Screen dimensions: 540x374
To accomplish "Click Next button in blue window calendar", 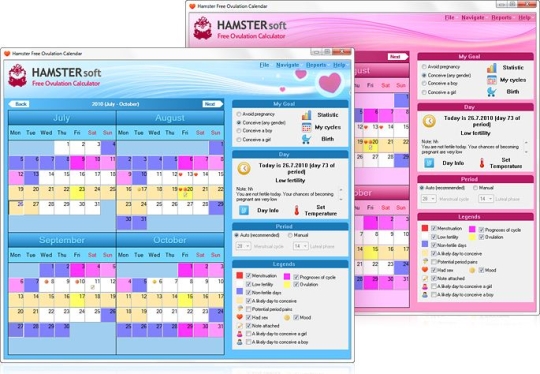I will click(x=212, y=104).
